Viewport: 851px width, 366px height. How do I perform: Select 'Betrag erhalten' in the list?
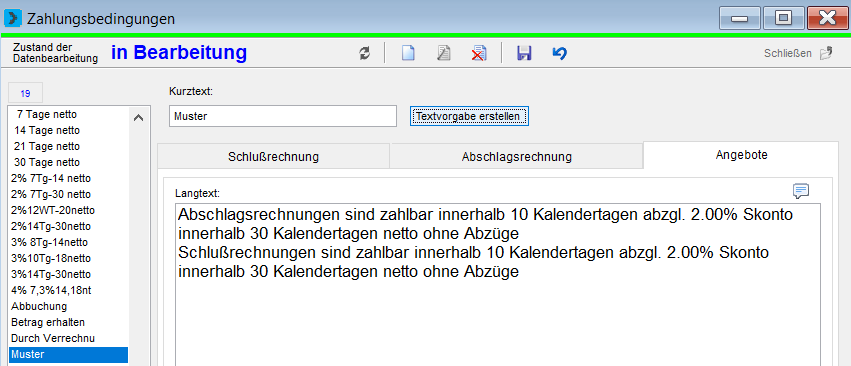pos(69,323)
